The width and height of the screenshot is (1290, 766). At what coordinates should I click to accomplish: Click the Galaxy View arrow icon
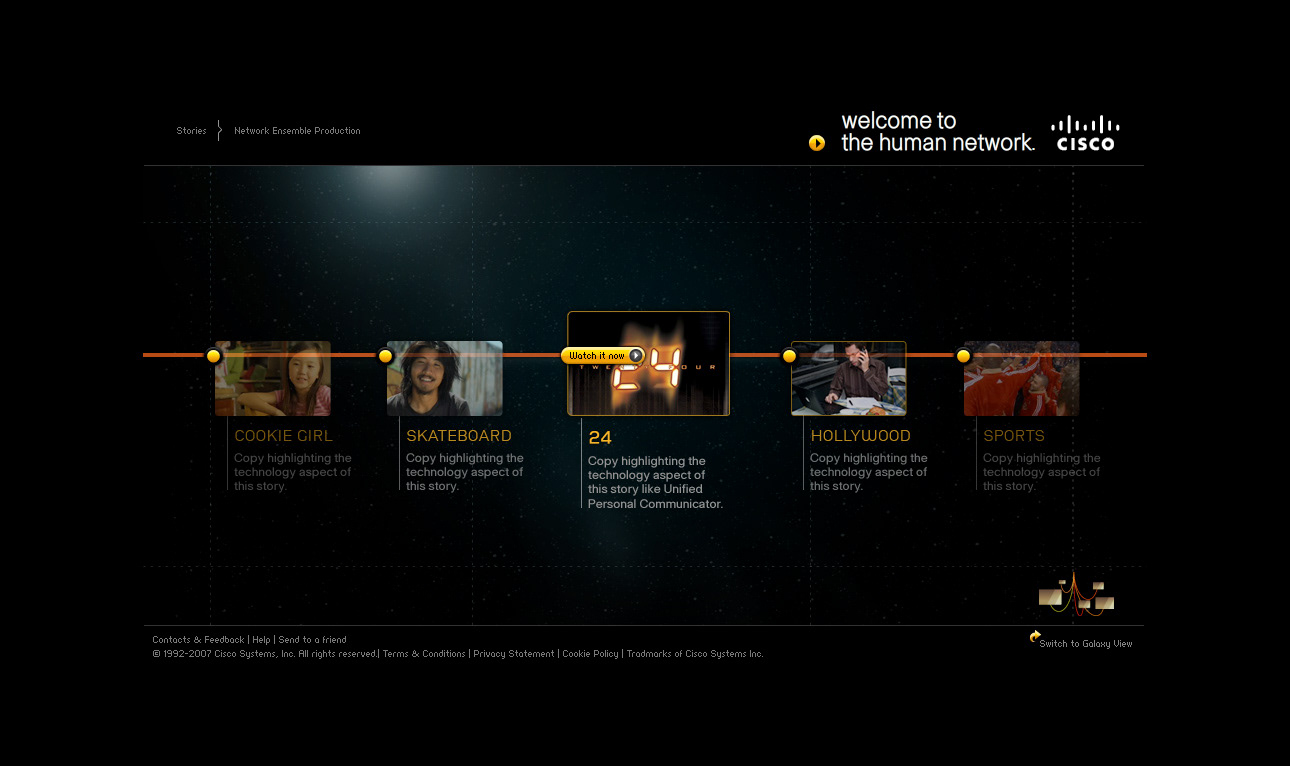(1035, 636)
